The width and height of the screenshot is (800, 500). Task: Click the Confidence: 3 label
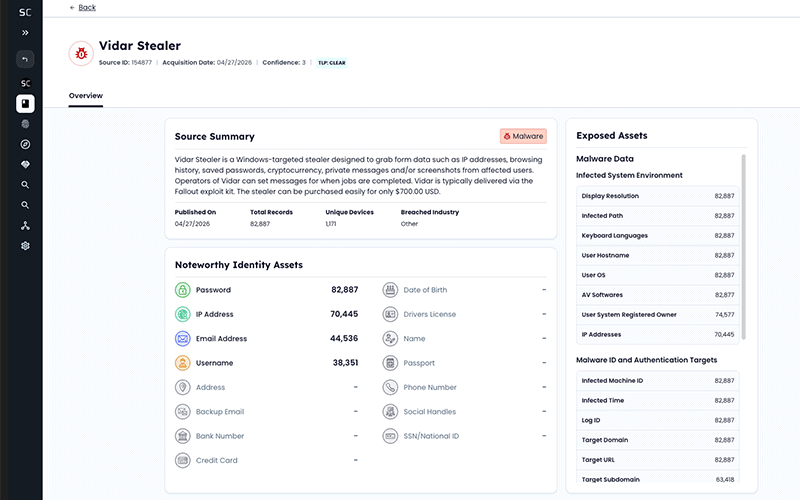pos(284,62)
